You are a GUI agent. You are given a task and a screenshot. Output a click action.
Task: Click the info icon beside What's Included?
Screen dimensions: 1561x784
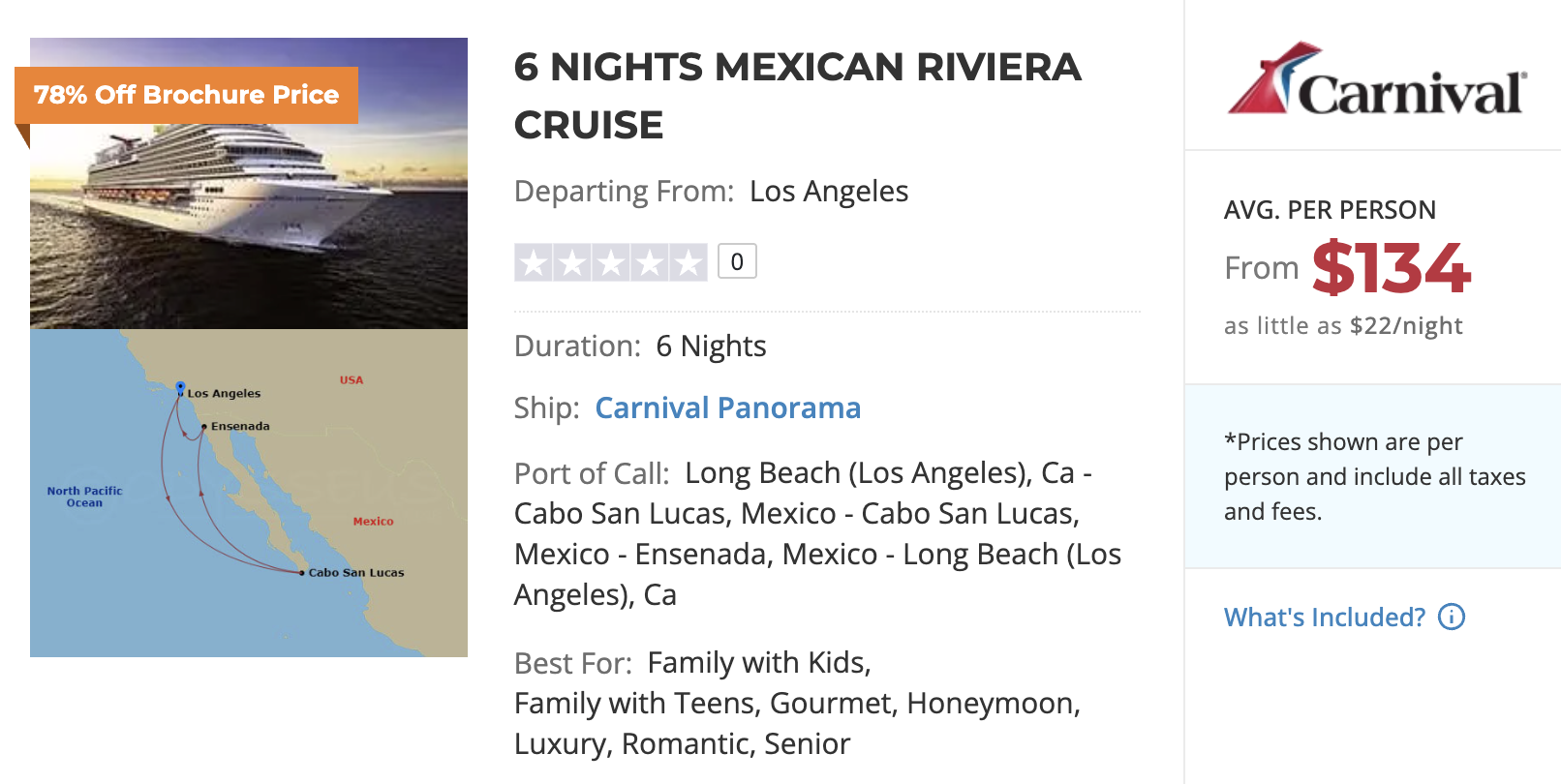coord(1451,617)
